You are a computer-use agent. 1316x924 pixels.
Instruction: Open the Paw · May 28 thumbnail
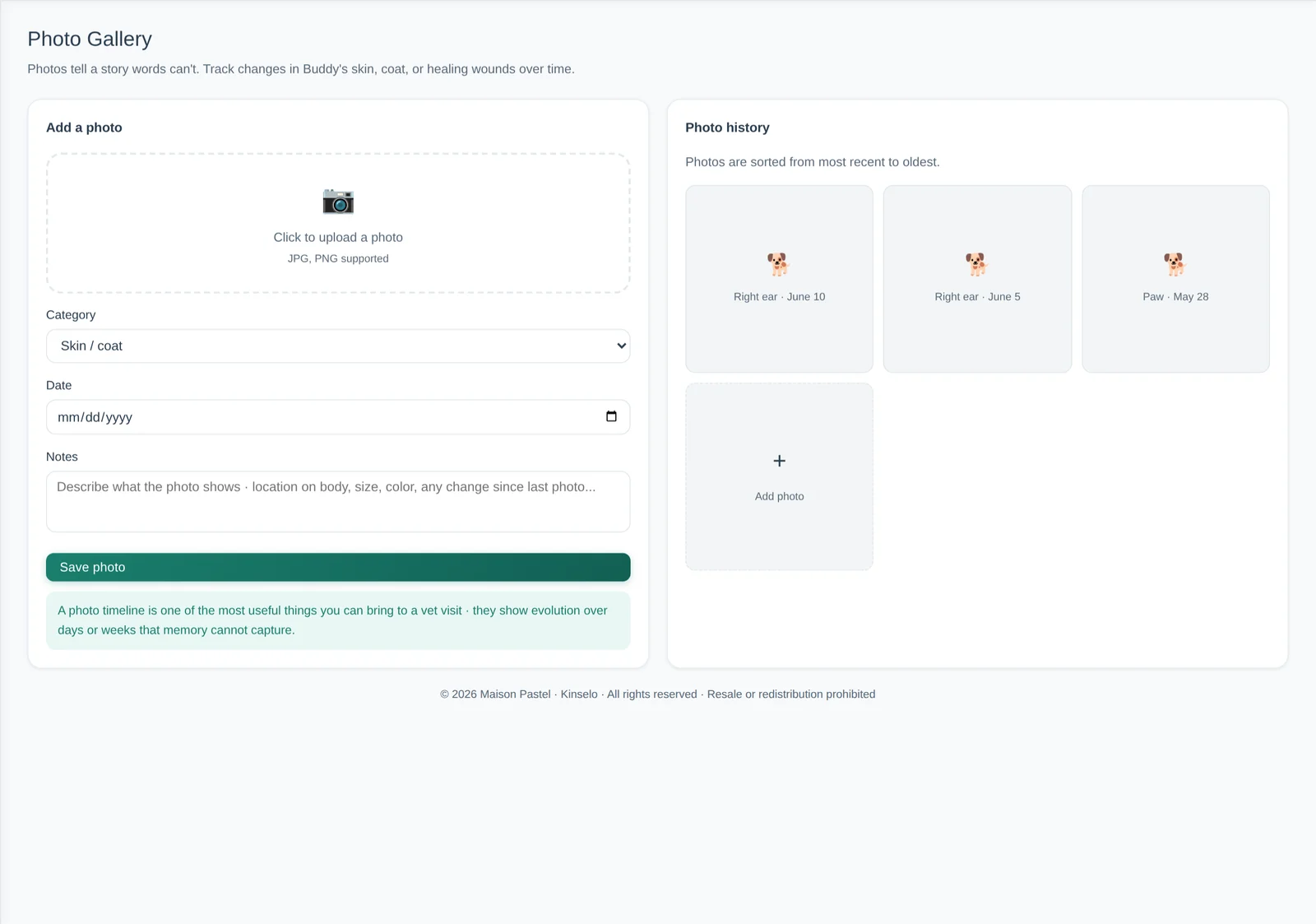point(1175,279)
